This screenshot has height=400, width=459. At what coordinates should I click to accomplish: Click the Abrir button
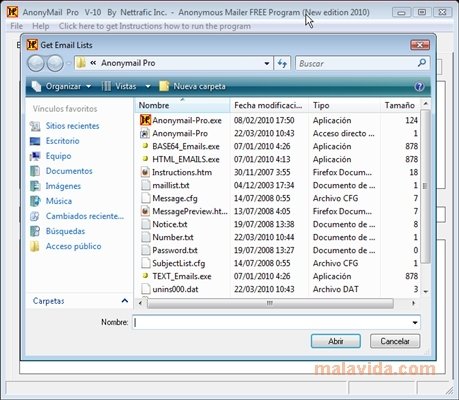click(x=336, y=341)
